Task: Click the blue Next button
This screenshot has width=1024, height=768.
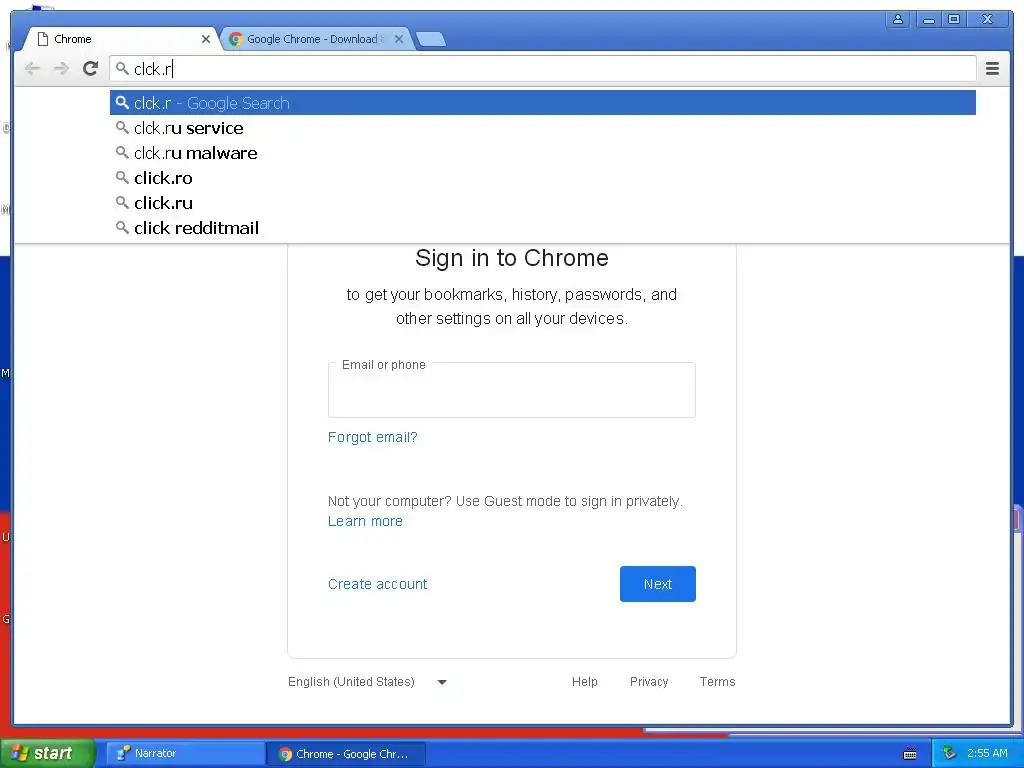Action: (658, 584)
